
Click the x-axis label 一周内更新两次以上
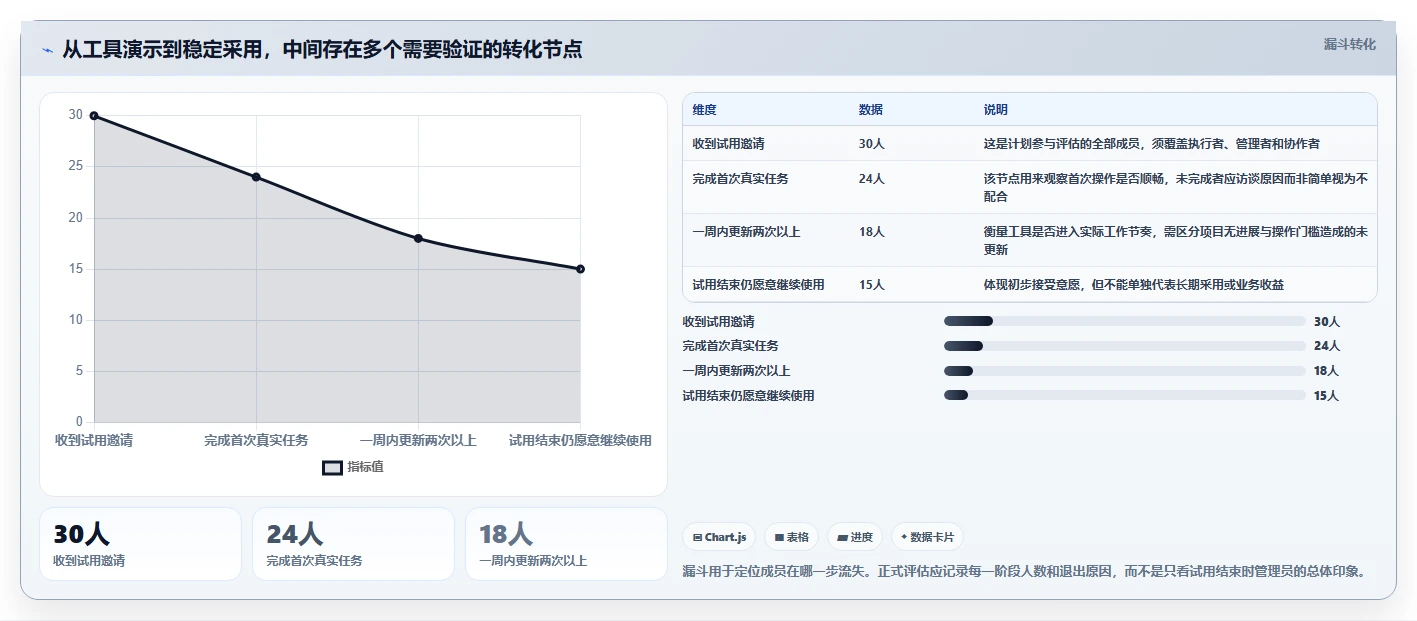point(418,440)
